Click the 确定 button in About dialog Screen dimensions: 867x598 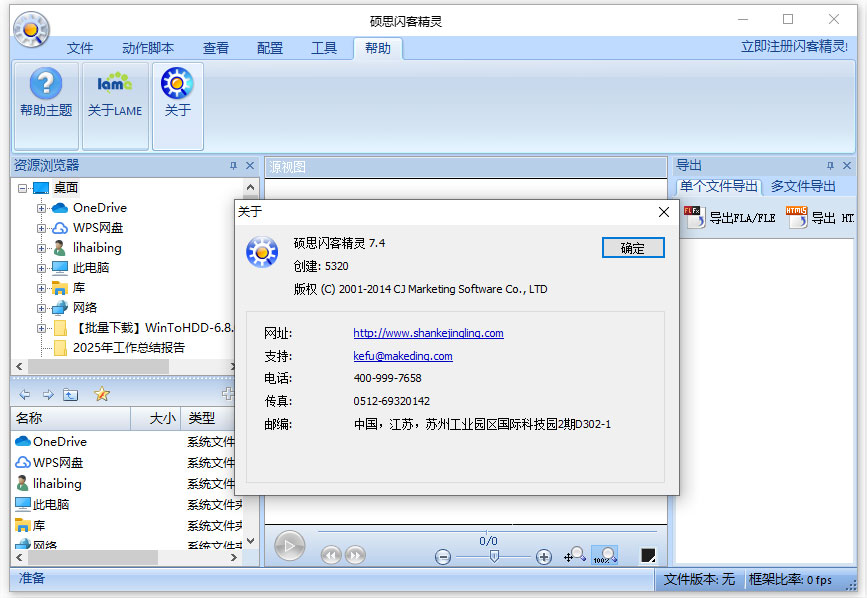[x=633, y=248]
